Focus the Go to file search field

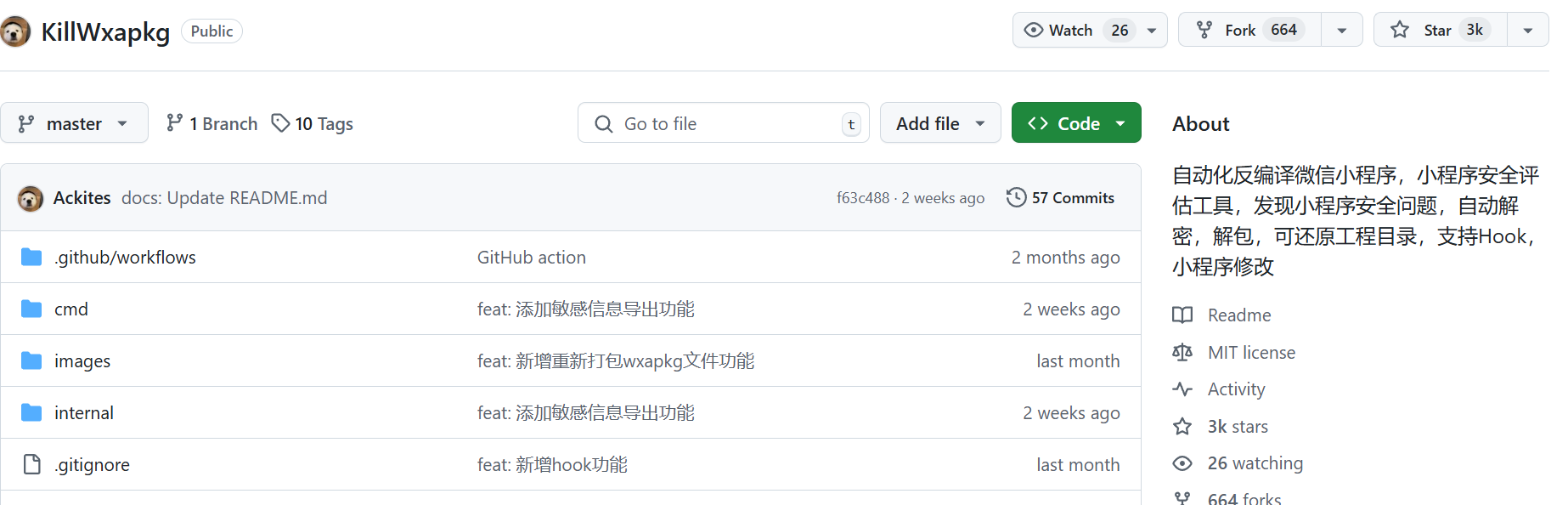point(722,124)
